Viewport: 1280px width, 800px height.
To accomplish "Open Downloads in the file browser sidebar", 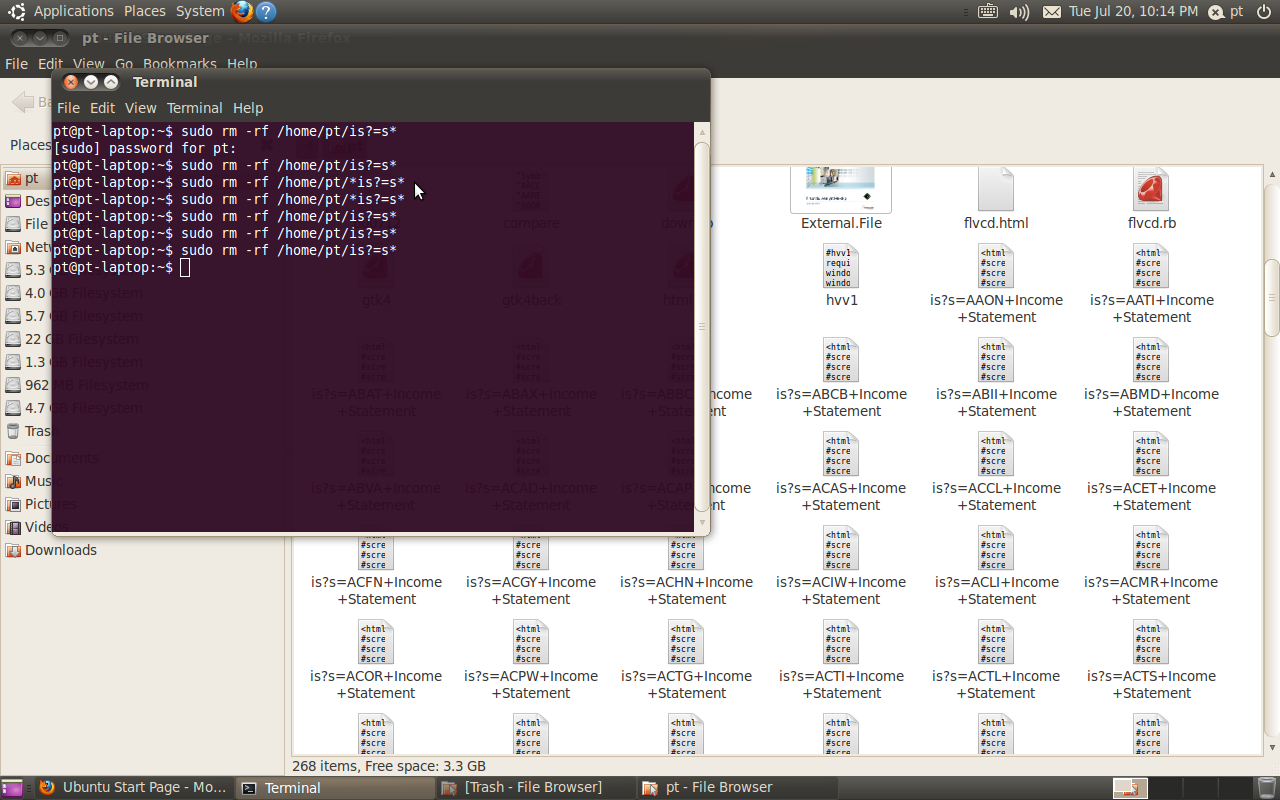I will click(x=50, y=550).
